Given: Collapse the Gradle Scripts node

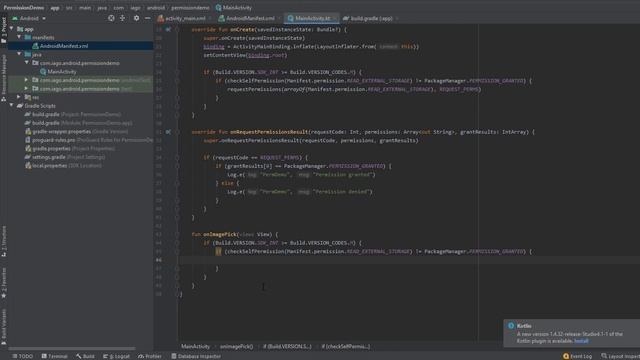Looking at the screenshot, I should [11, 106].
